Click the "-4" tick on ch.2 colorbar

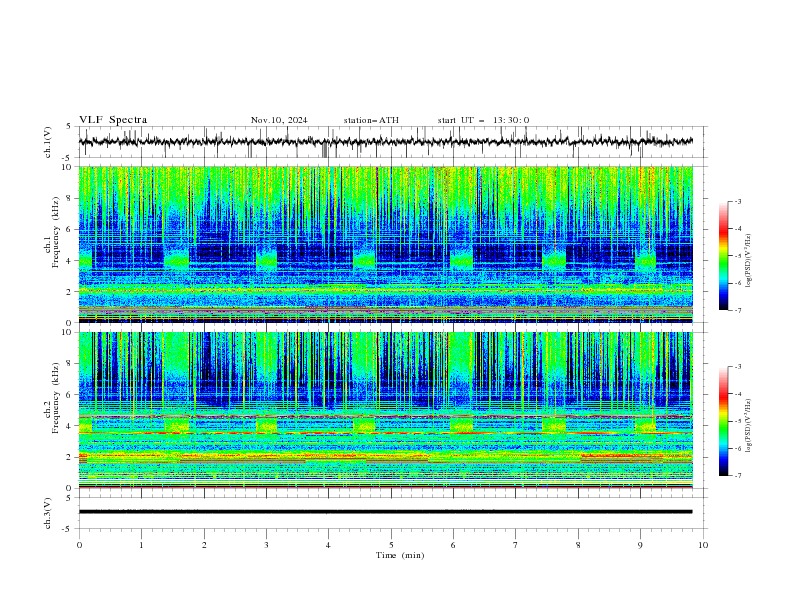coord(738,394)
